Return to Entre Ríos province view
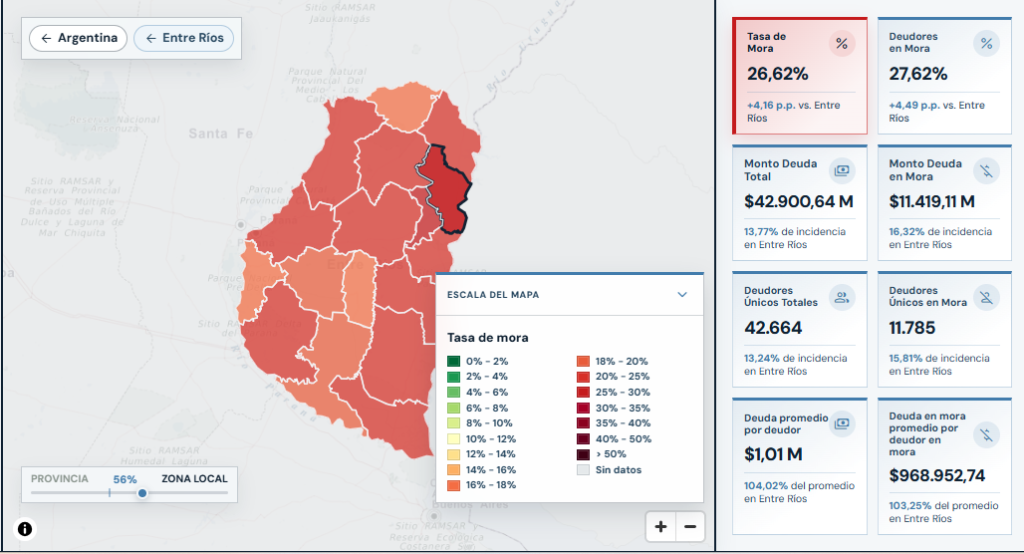 [184, 38]
